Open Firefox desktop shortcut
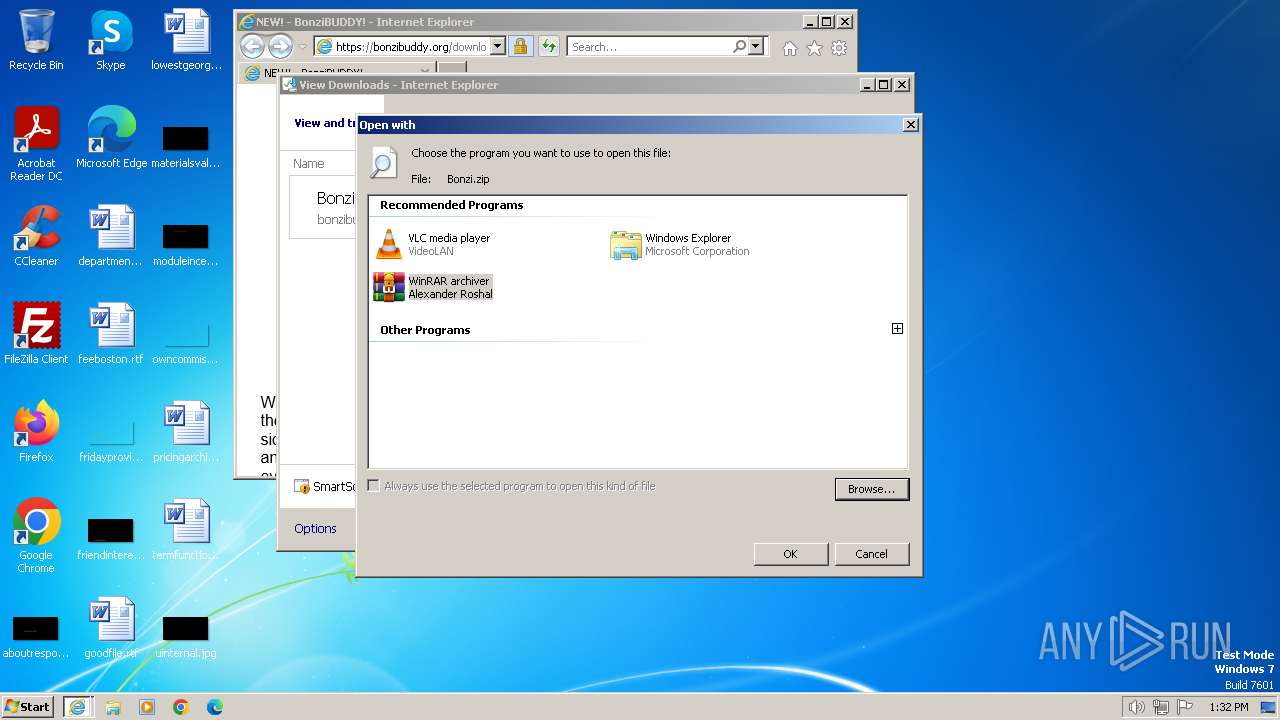Screen dimensions: 1280x720 coord(36,432)
